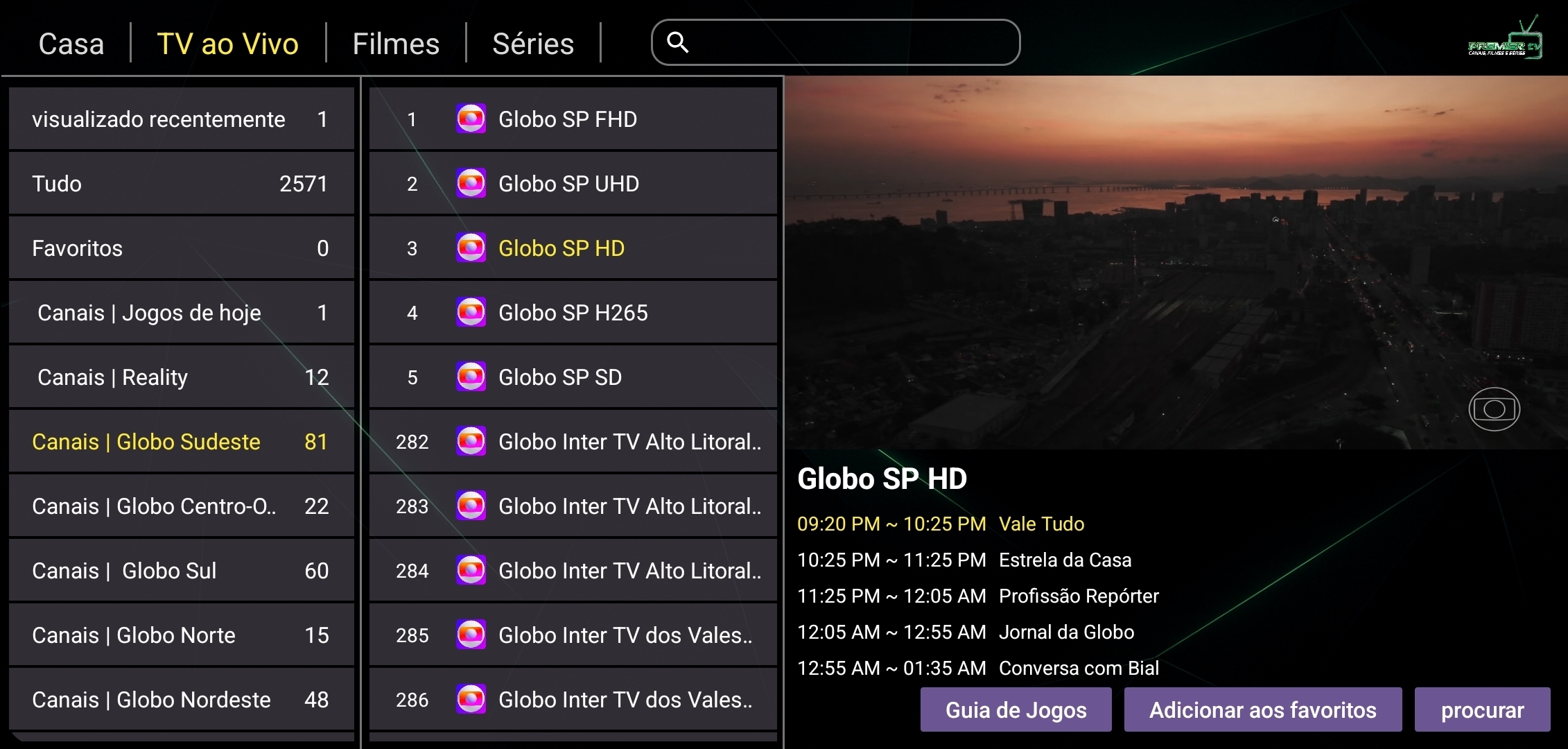Open the Canais | Reality category
Image resolution: width=1568 pixels, height=749 pixels.
[180, 377]
